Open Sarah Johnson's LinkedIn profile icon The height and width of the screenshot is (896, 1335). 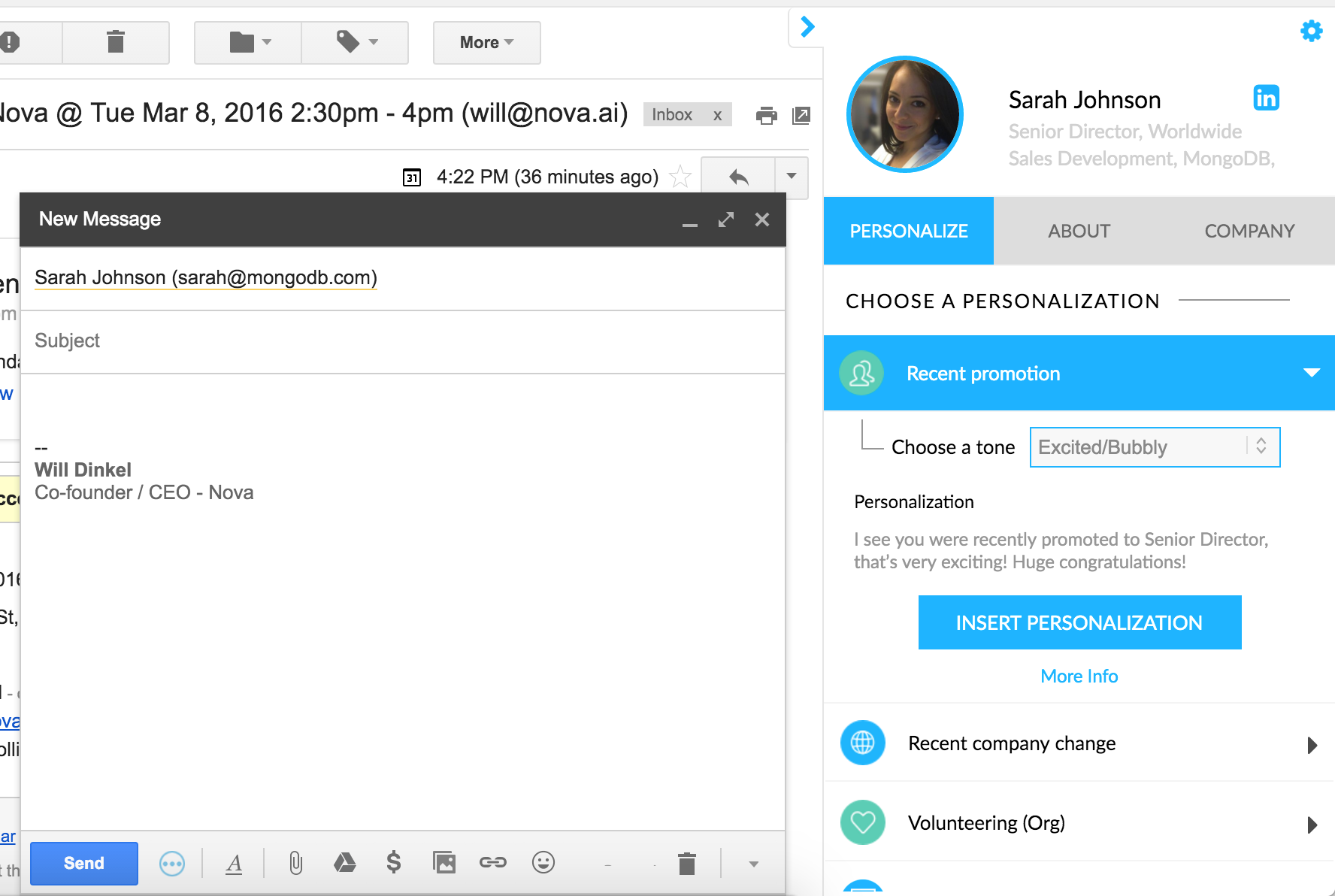1267,98
